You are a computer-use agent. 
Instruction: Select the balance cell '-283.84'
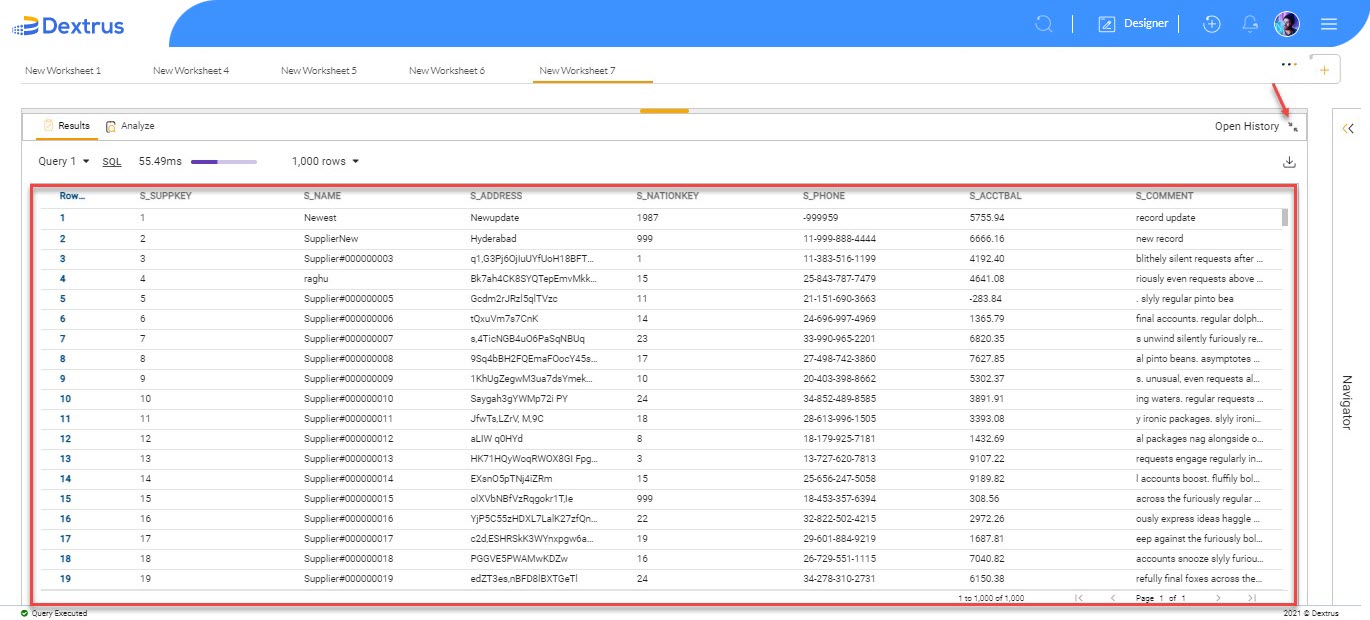pos(986,298)
